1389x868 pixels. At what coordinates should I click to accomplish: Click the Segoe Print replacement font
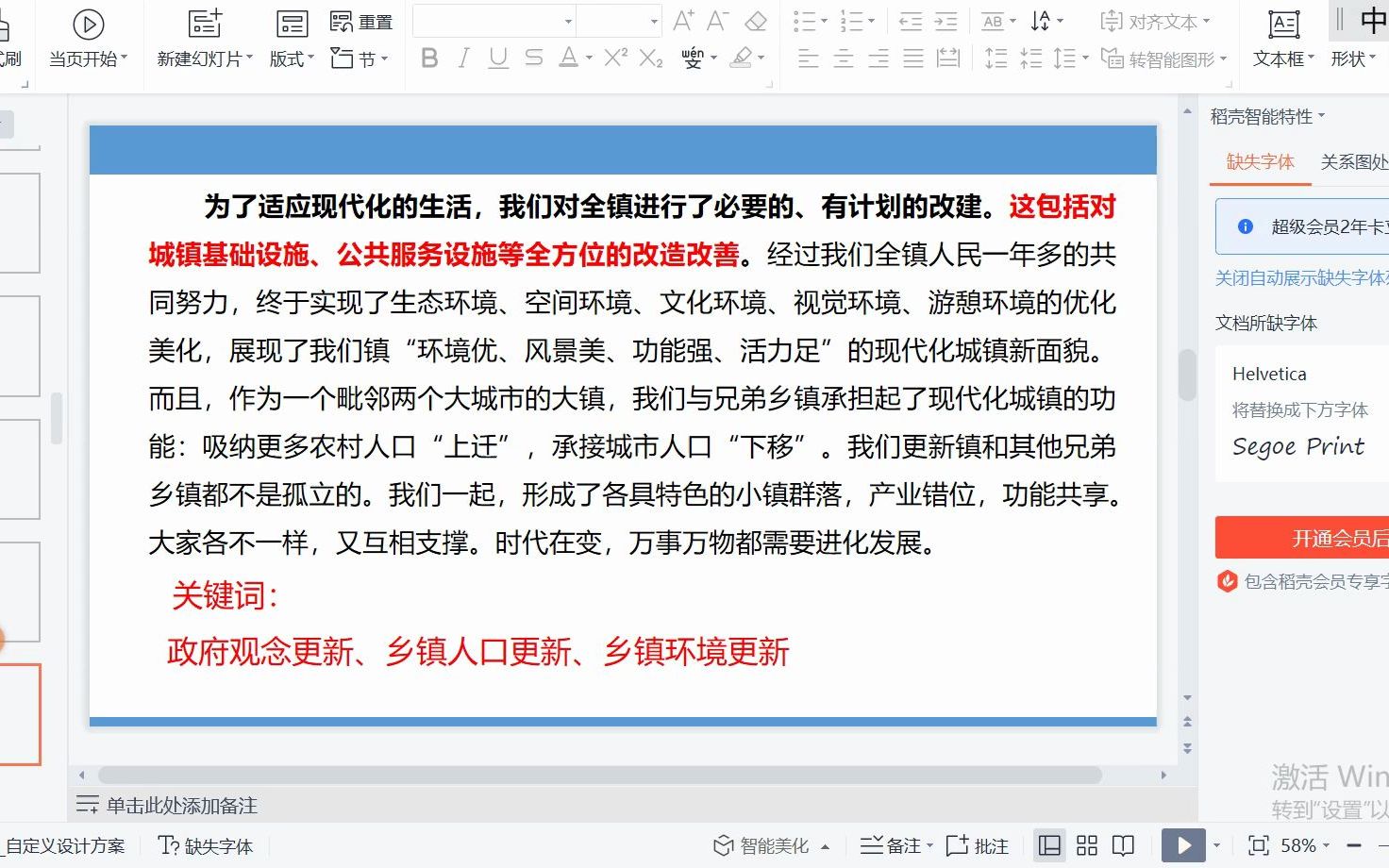coord(1298,446)
